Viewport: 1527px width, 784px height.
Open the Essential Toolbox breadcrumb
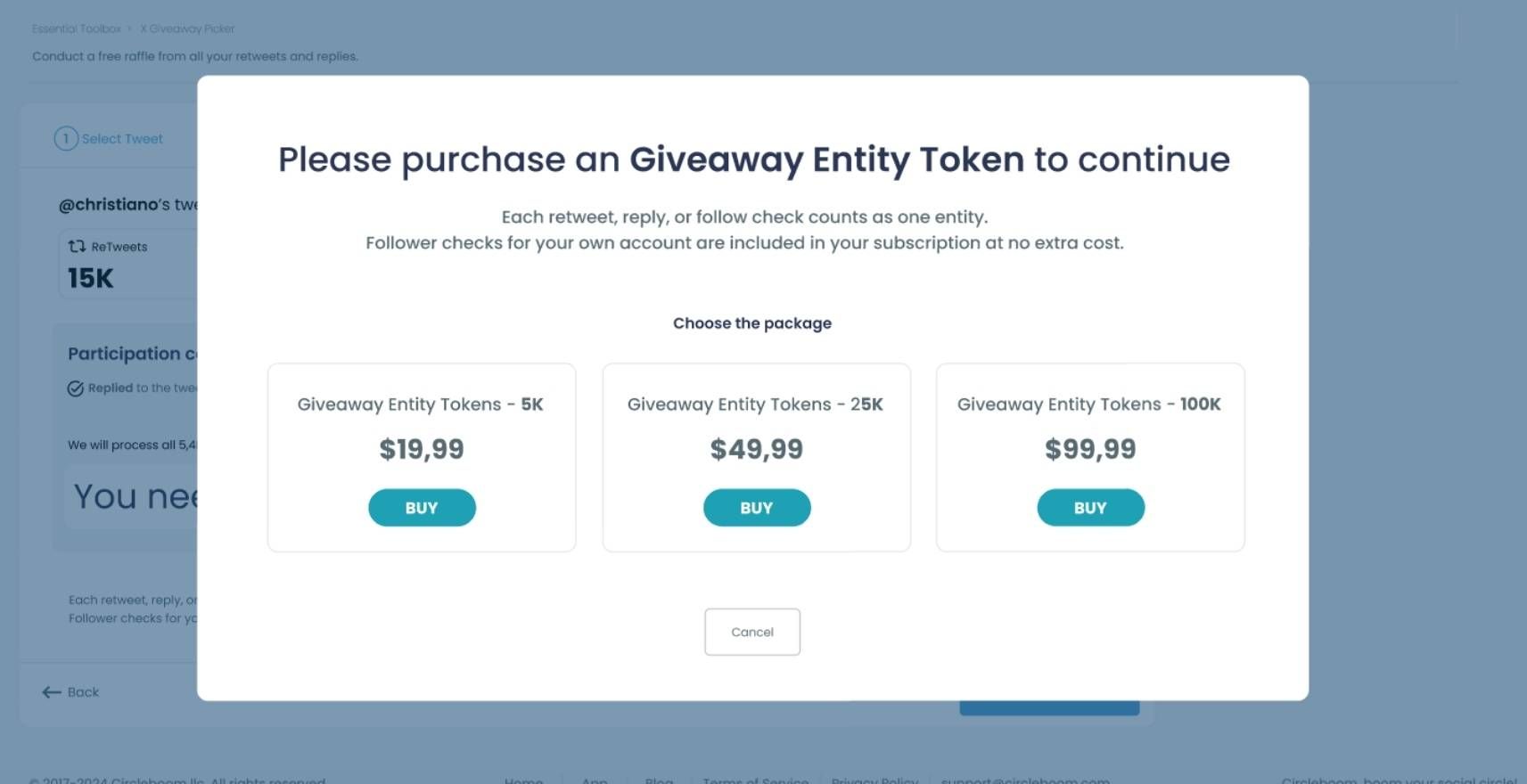click(x=76, y=29)
